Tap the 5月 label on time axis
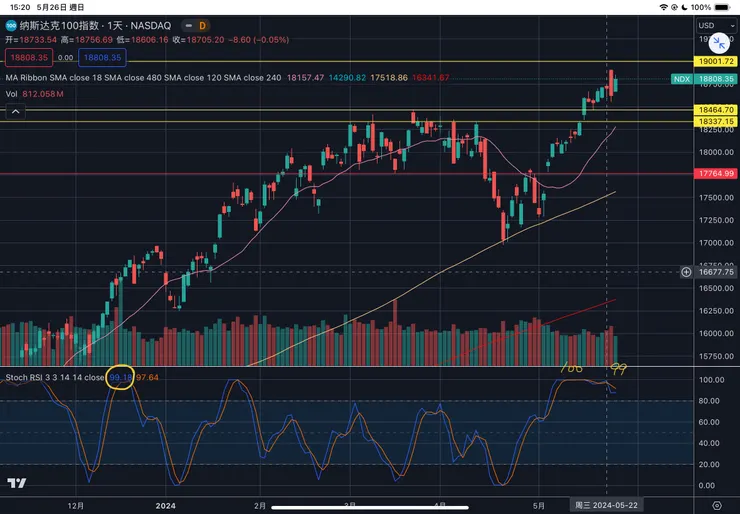The width and height of the screenshot is (740, 514). tap(538, 506)
